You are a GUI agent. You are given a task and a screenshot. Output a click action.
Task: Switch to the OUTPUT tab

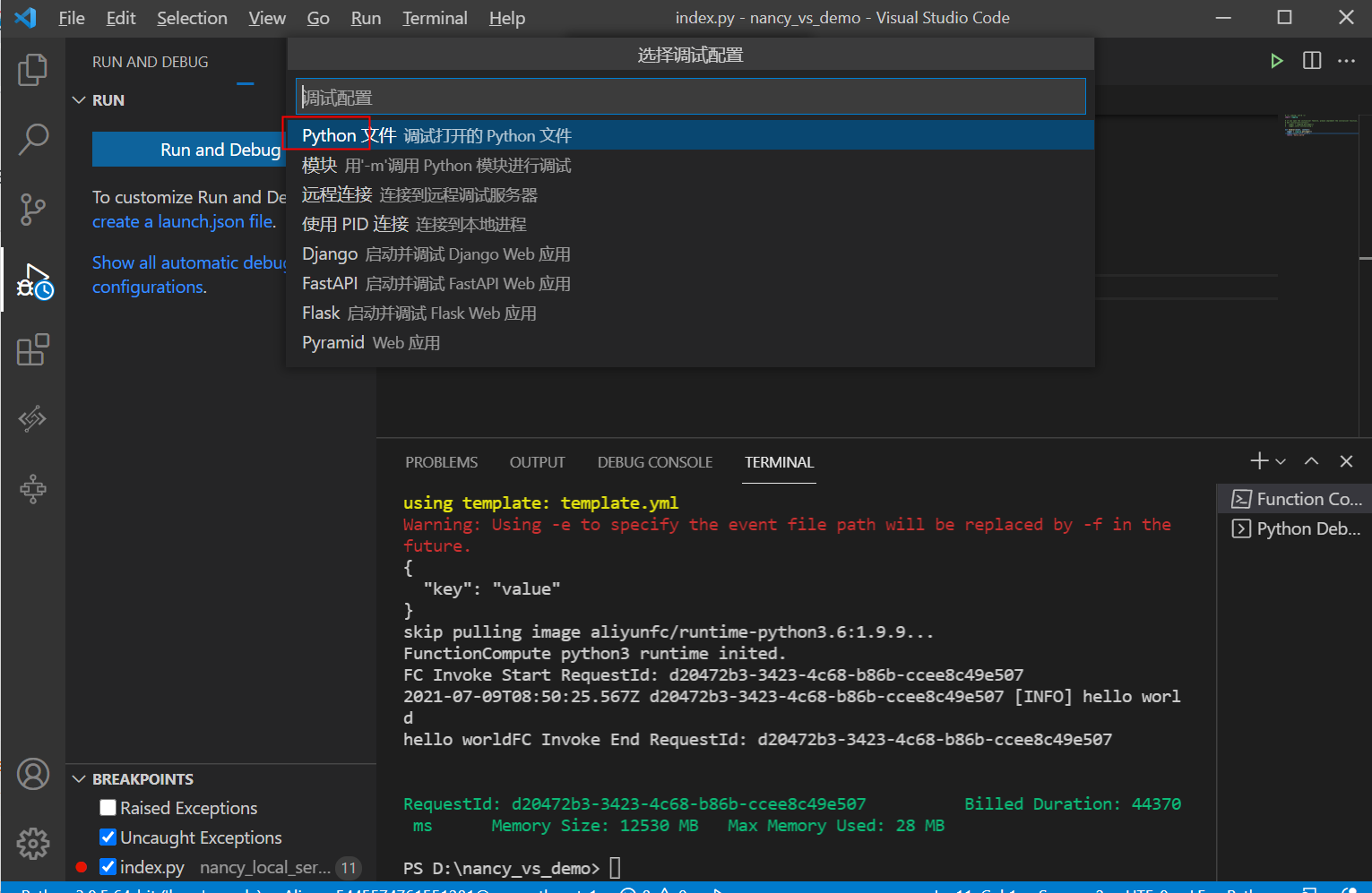point(538,462)
